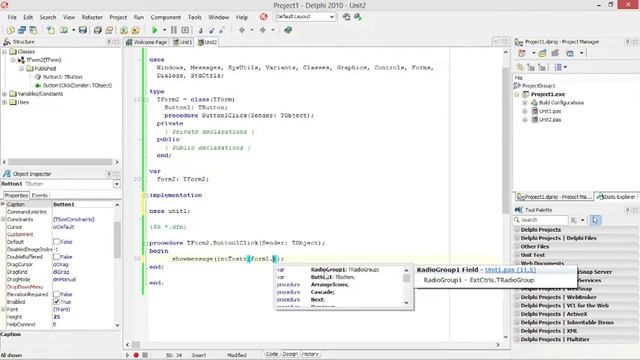Toggle the ElevationRequired property checkbox
Screen dimensions: 640x360
point(56,294)
